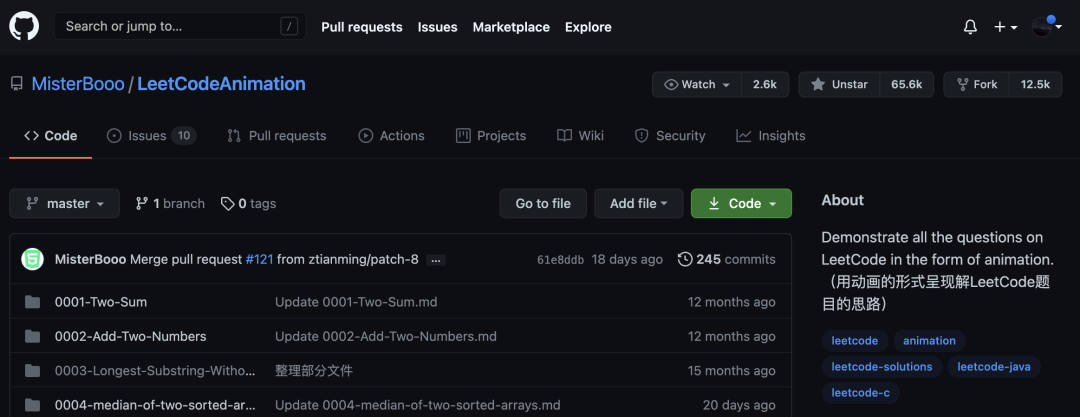Click the folder icon for 0004-median-of-two-sorted-ar
The image size is (1080, 417).
click(x=32, y=405)
